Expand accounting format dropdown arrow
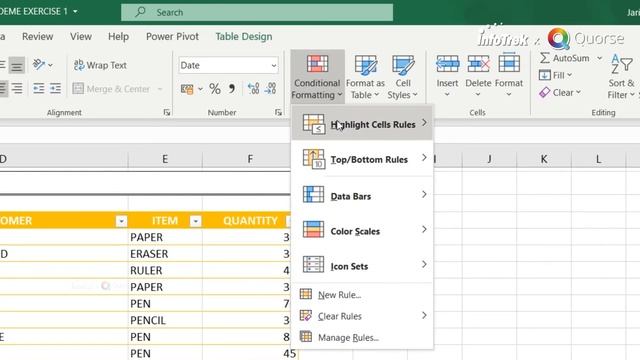640x360 pixels. [200, 89]
